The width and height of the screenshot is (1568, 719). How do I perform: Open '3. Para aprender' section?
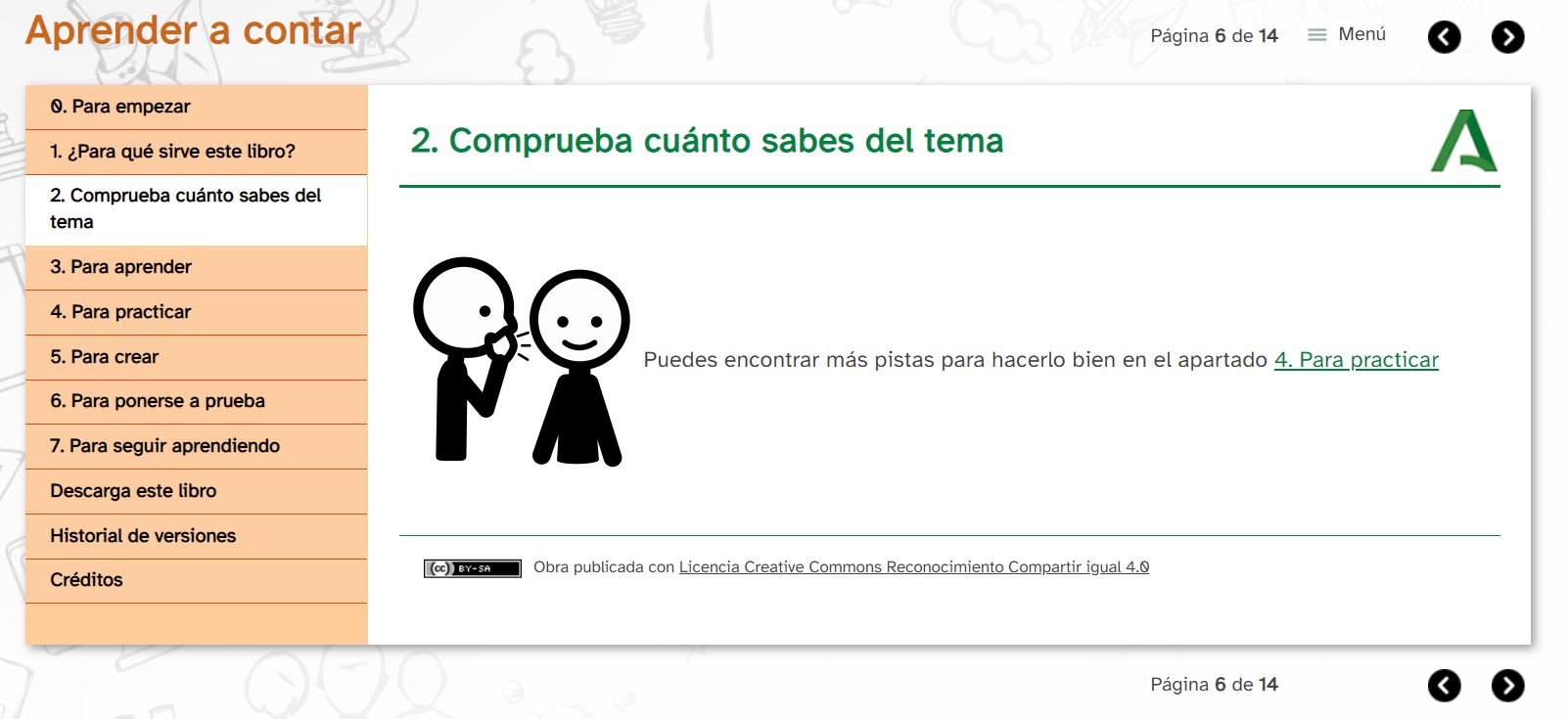click(120, 267)
